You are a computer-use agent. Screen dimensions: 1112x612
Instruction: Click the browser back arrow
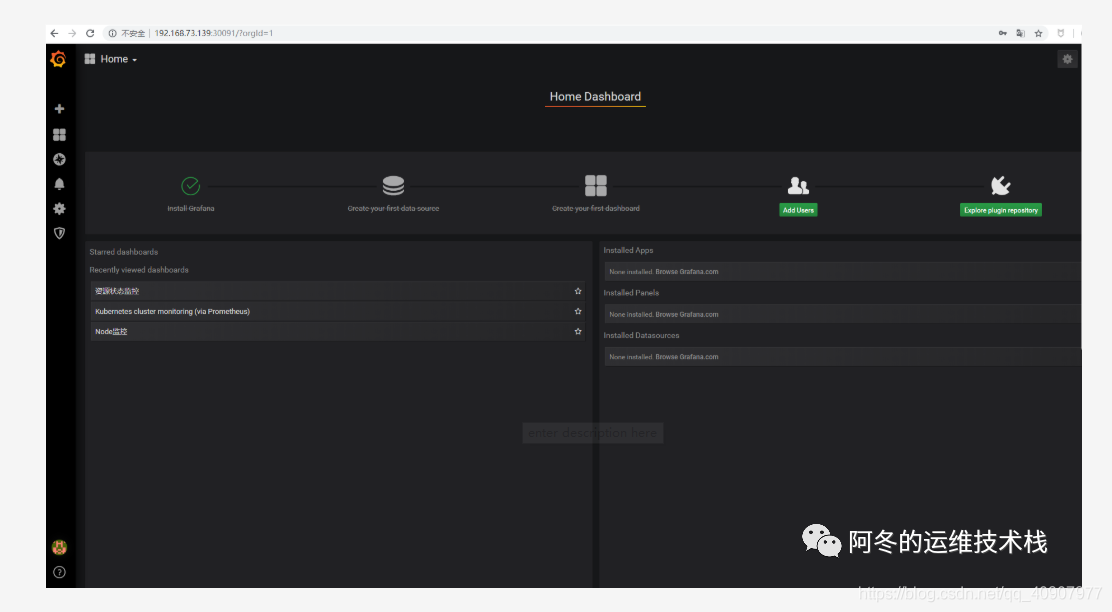coord(55,33)
